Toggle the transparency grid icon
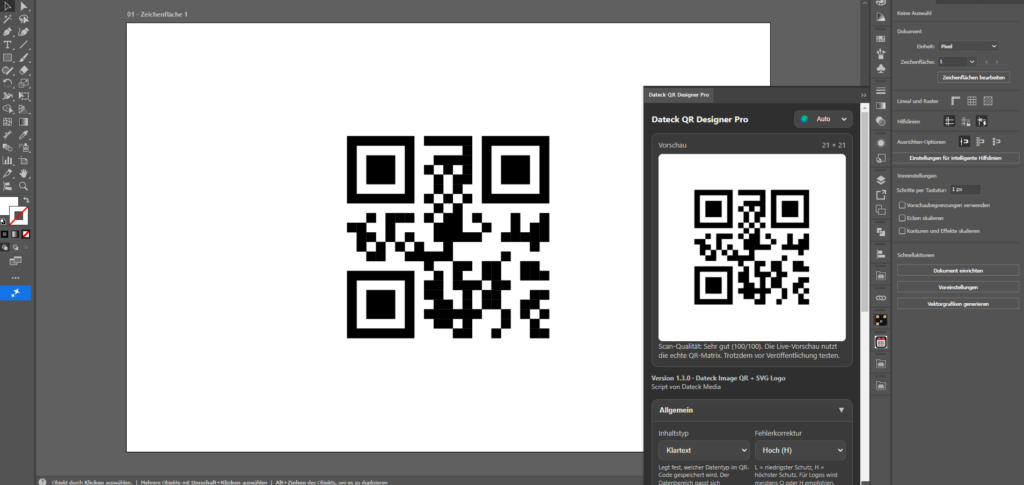The height and width of the screenshot is (485, 1024). pos(988,101)
